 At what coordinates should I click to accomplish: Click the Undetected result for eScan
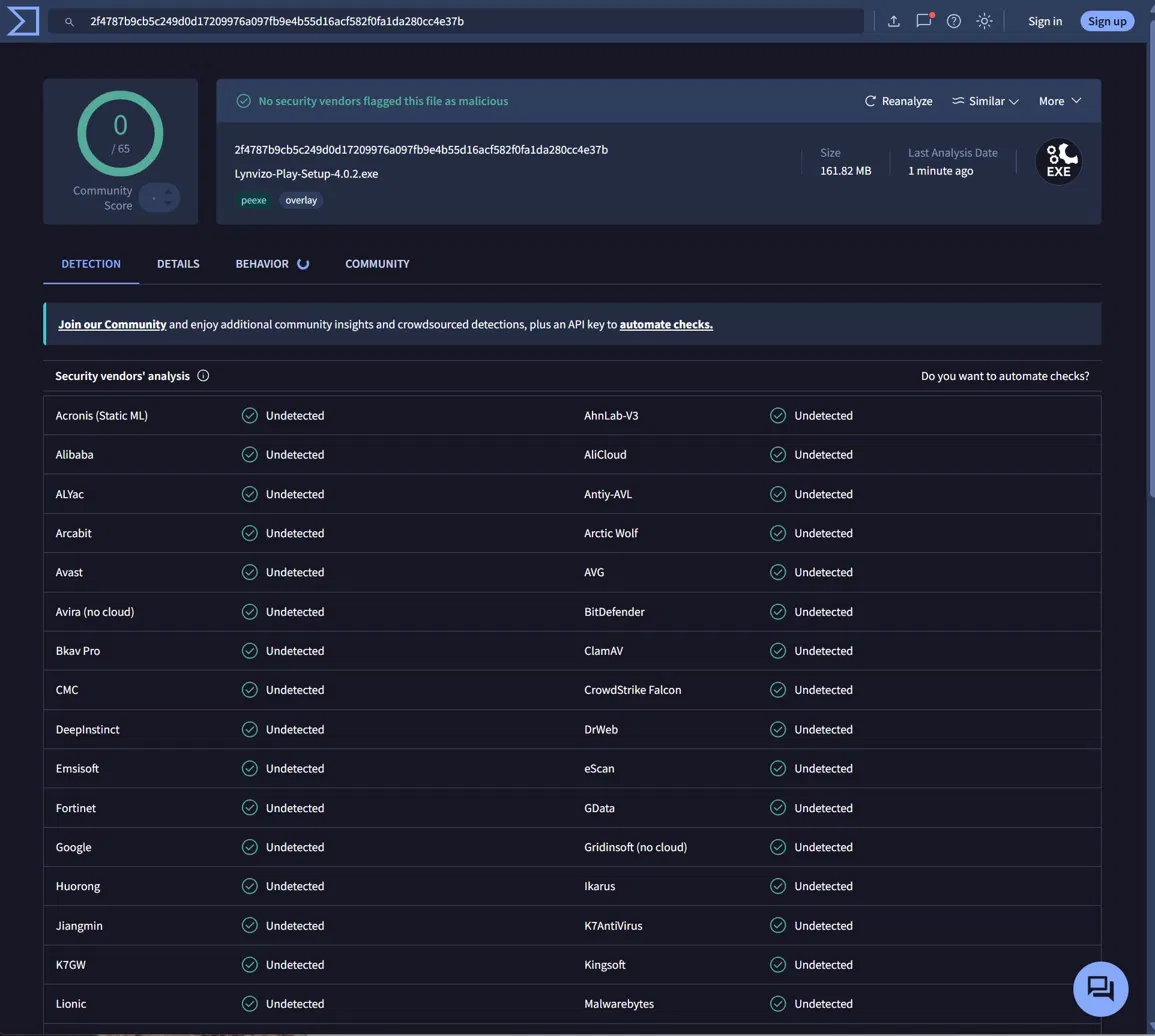point(824,769)
